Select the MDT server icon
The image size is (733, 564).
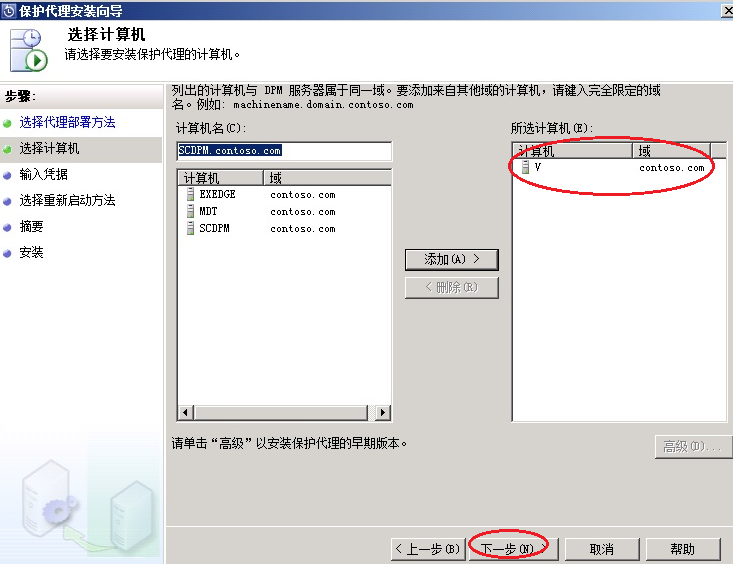(190, 211)
